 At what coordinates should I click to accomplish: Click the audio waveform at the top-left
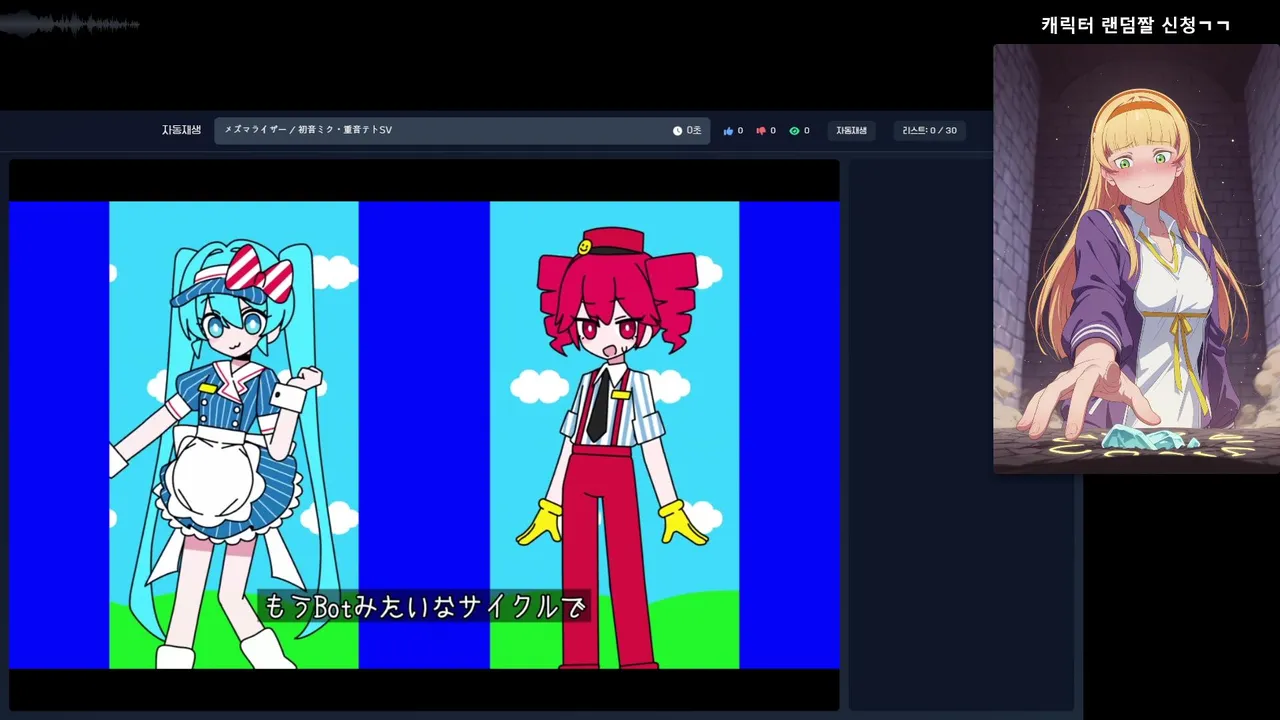coord(70,24)
